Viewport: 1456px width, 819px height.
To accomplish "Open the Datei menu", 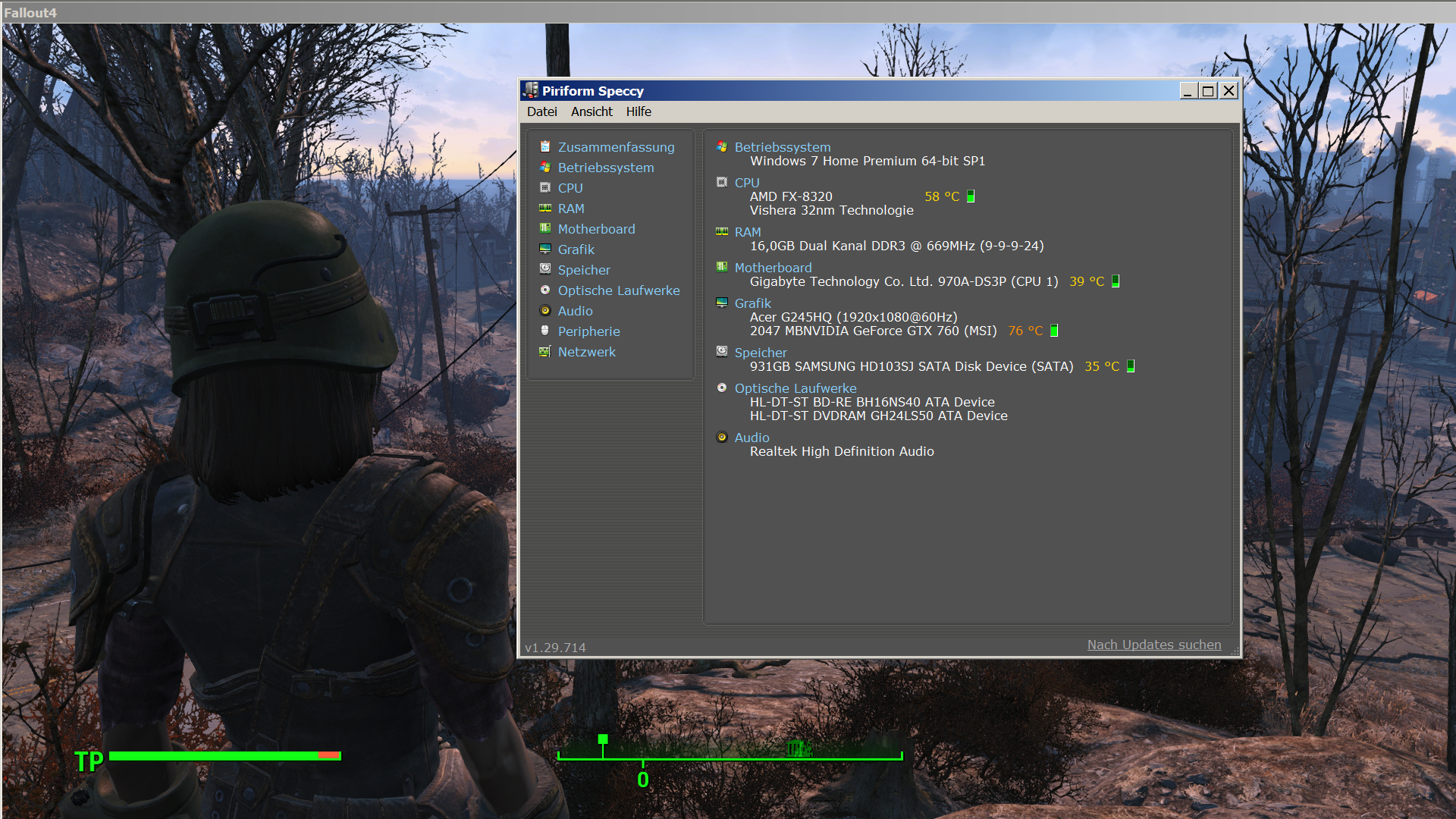I will click(x=541, y=111).
